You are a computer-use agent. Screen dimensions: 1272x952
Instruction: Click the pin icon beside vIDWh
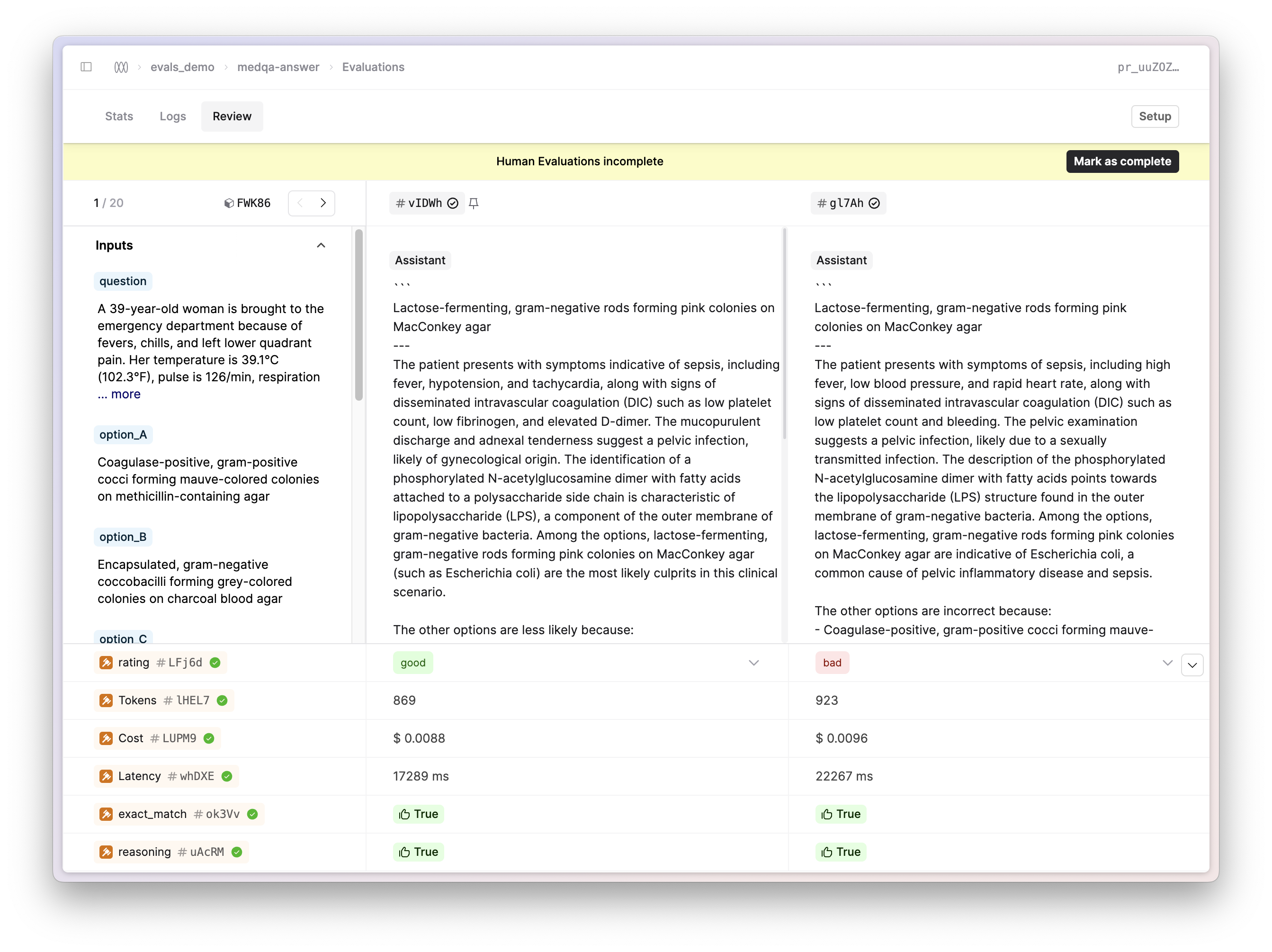point(473,203)
